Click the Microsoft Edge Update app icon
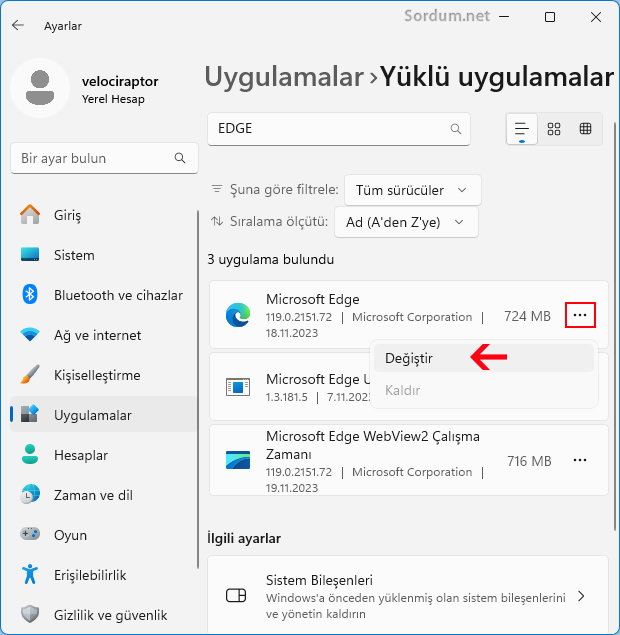This screenshot has width=620, height=635. (238, 387)
